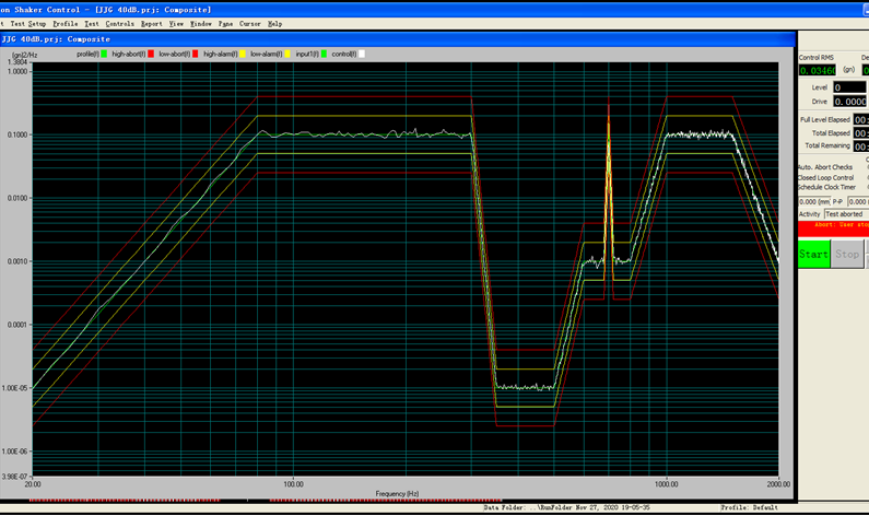Click the 0.000 (mm) P-P displacement field
The width and height of the screenshot is (869, 516).
tap(814, 202)
